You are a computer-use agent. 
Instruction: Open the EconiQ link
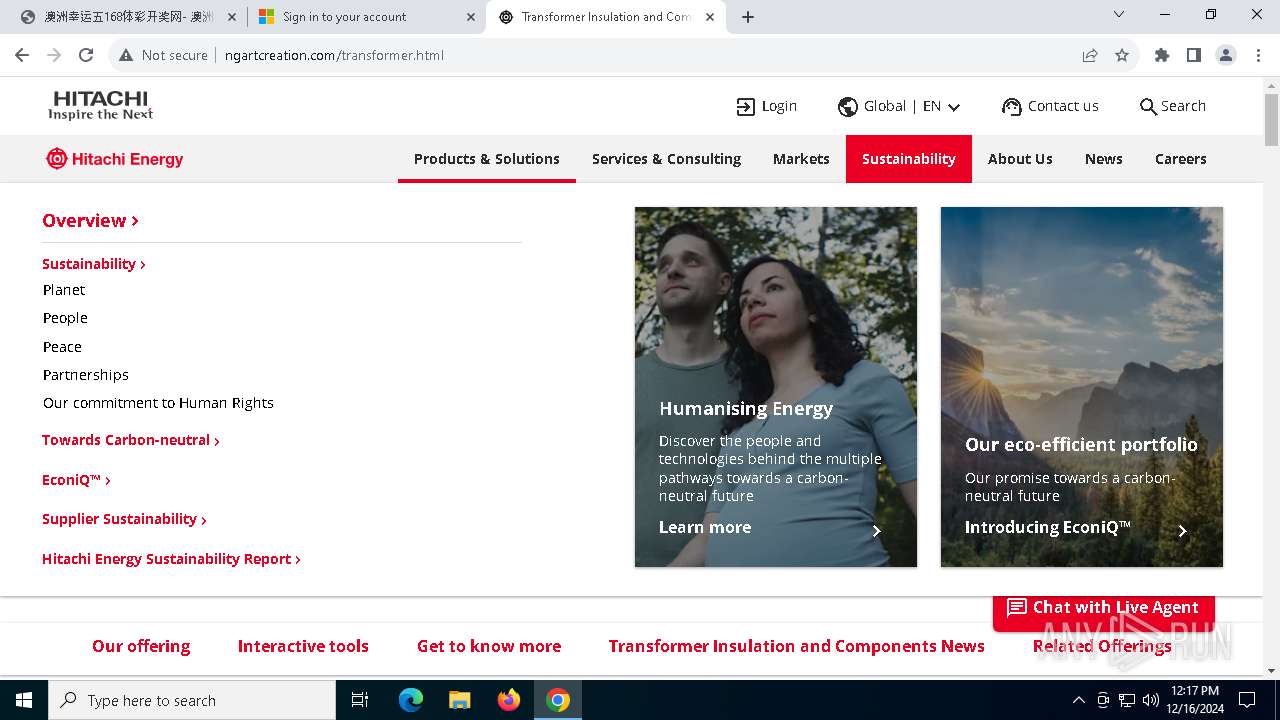pos(76,480)
